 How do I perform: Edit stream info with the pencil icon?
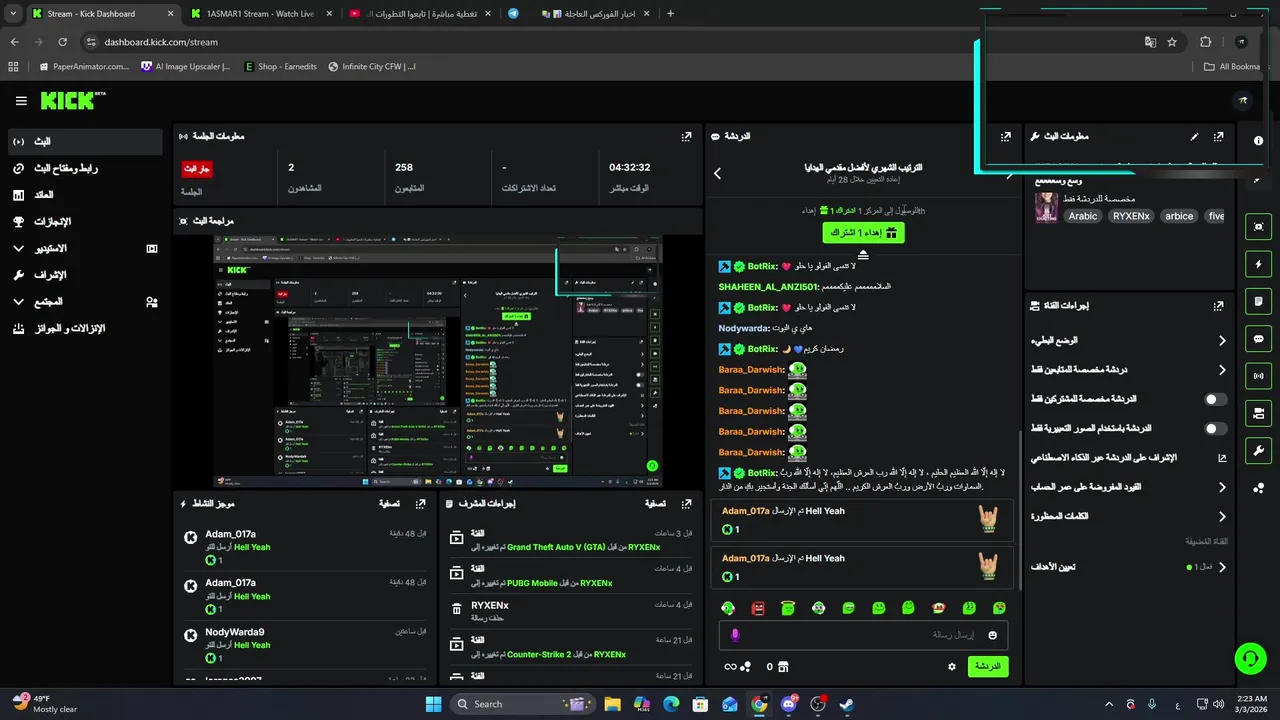(1194, 136)
